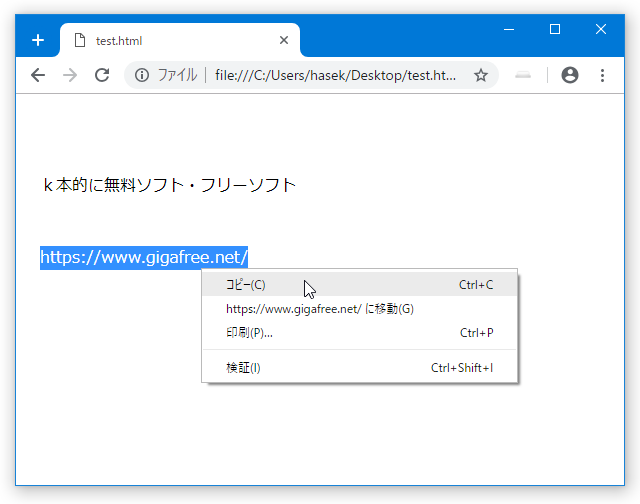Bookmark this page with the star

[481, 75]
